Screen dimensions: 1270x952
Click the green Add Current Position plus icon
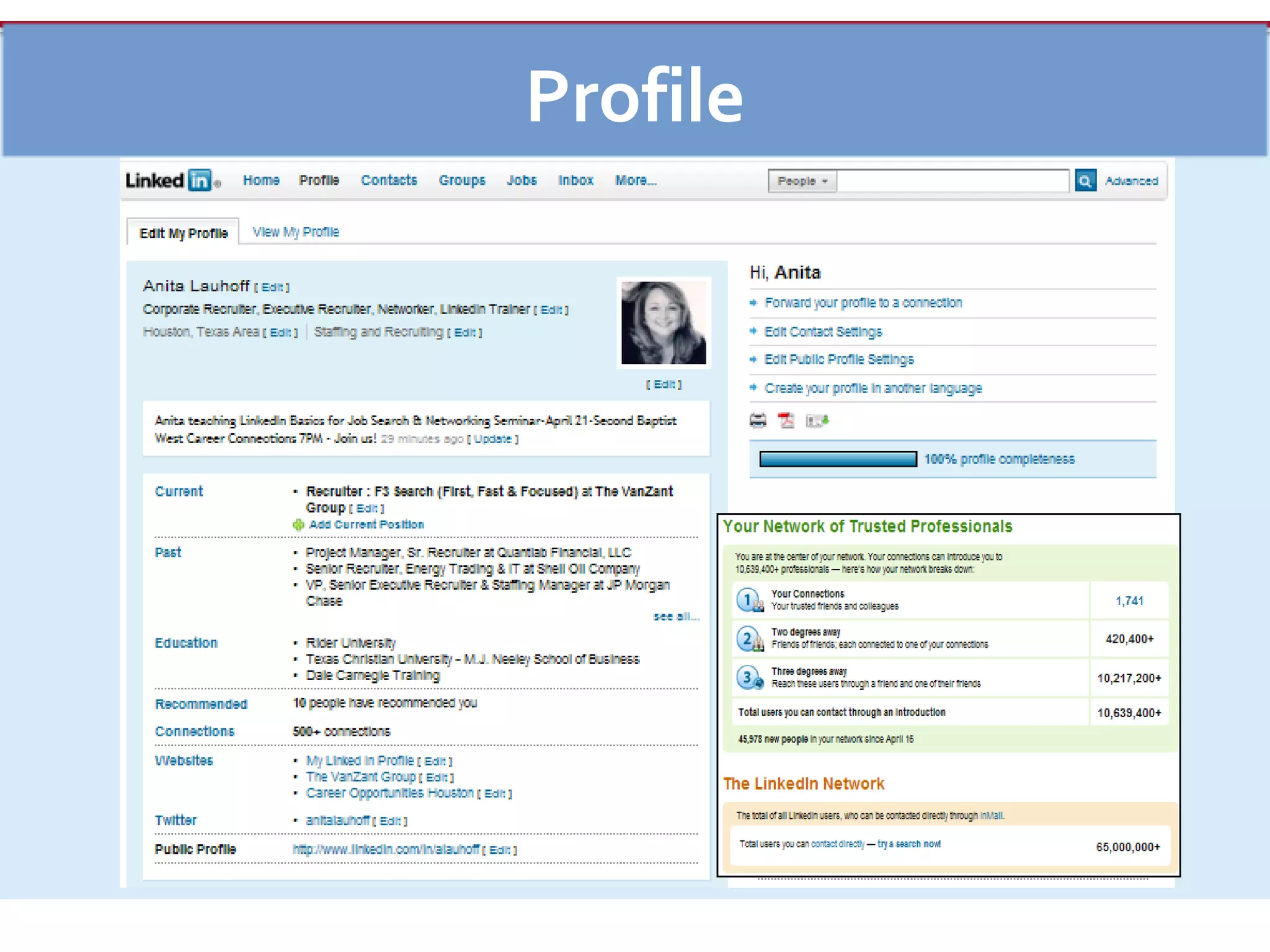[x=298, y=525]
